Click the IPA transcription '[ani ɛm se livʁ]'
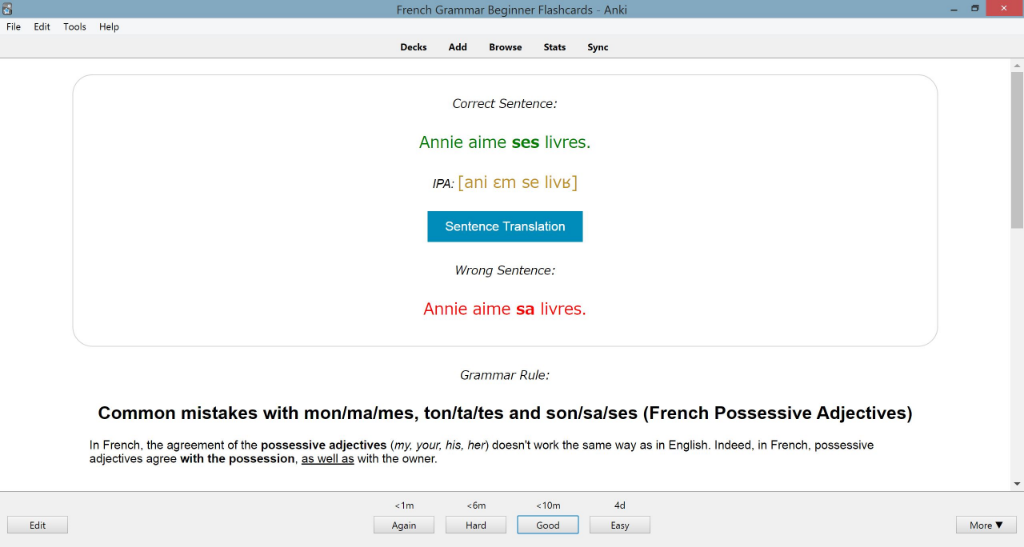 (517, 183)
